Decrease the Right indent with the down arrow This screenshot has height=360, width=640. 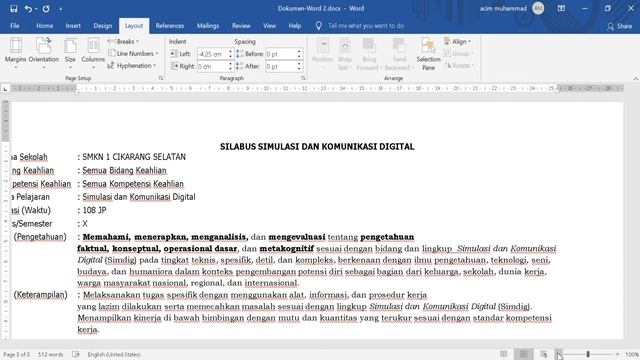coord(230,69)
